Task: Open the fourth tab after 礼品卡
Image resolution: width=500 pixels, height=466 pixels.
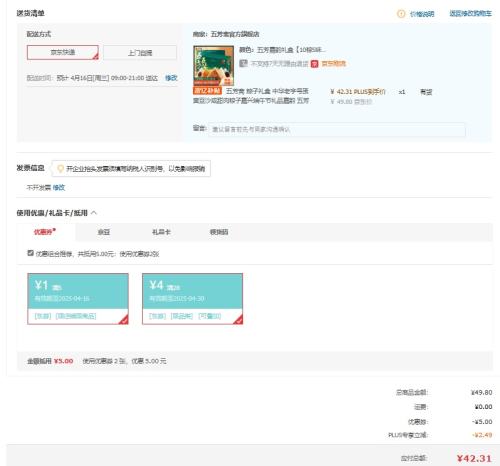Action: pos(219,232)
